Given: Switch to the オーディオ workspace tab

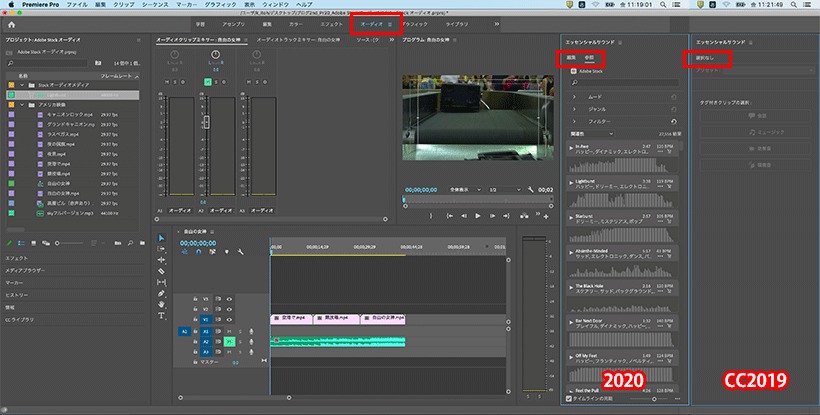Looking at the screenshot, I should (372, 24).
